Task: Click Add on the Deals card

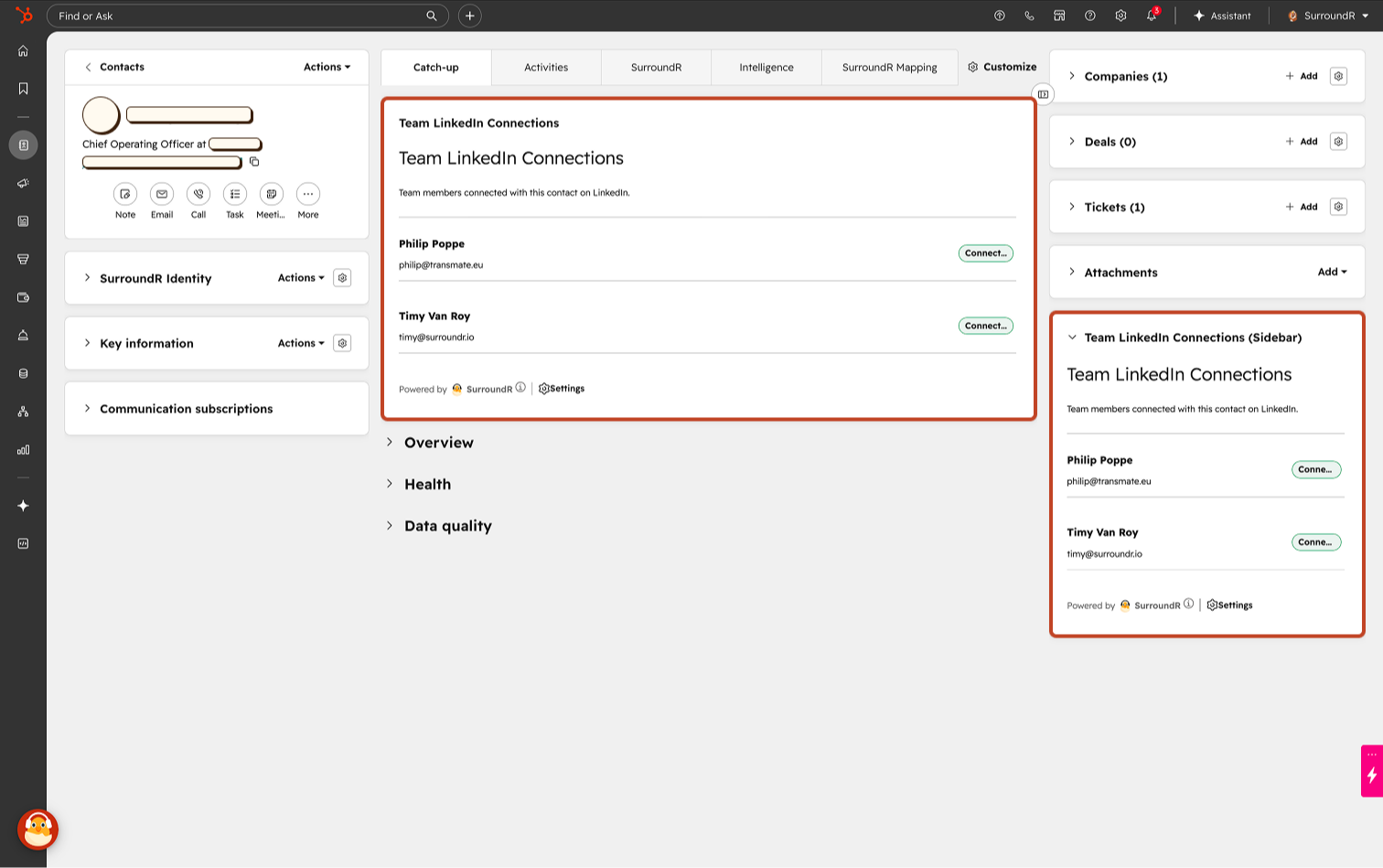Action: (x=1302, y=142)
